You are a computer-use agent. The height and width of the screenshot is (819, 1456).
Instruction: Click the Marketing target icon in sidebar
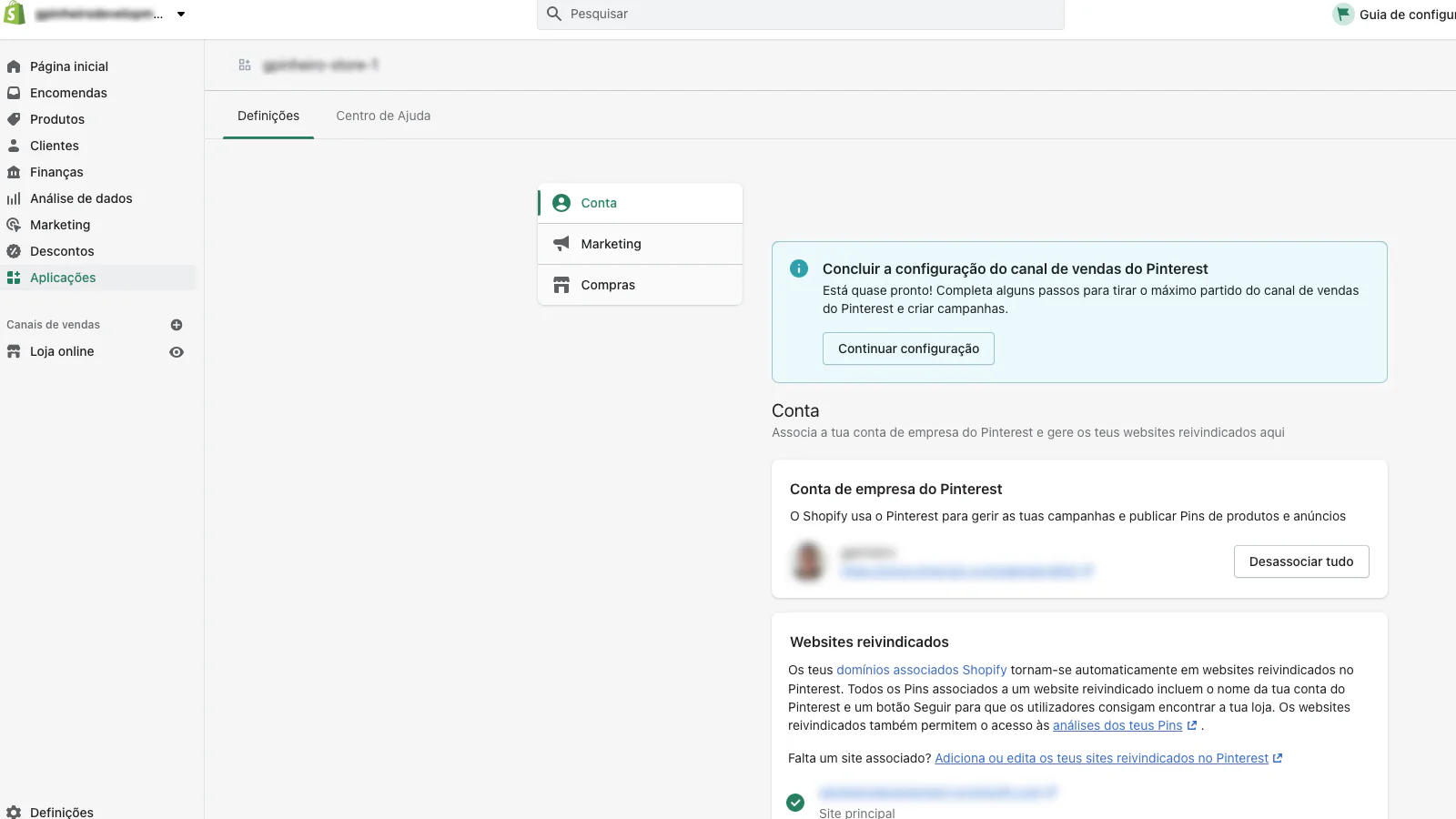[x=14, y=225]
